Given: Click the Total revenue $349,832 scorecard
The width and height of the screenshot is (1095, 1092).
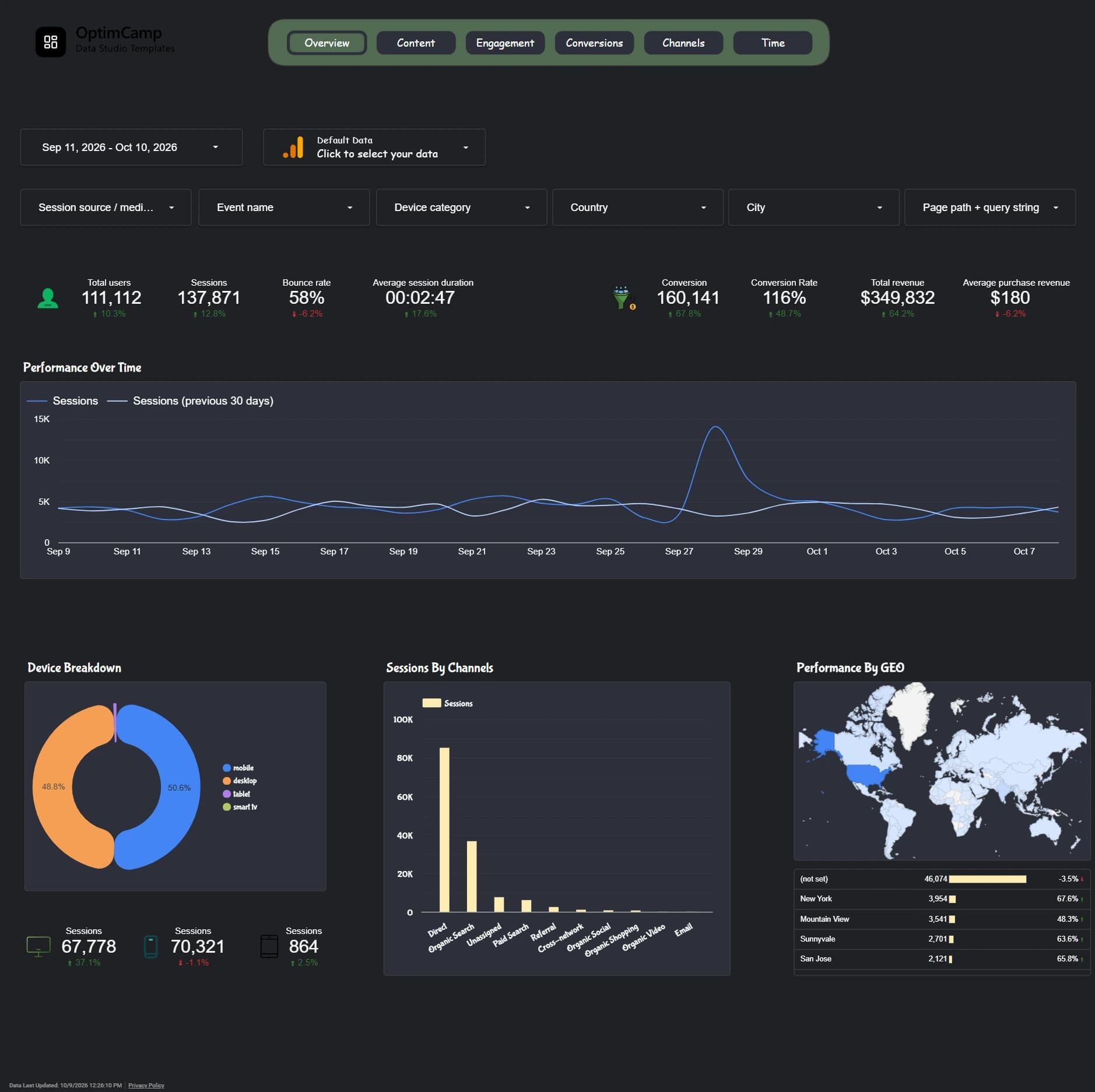Looking at the screenshot, I should point(897,298).
